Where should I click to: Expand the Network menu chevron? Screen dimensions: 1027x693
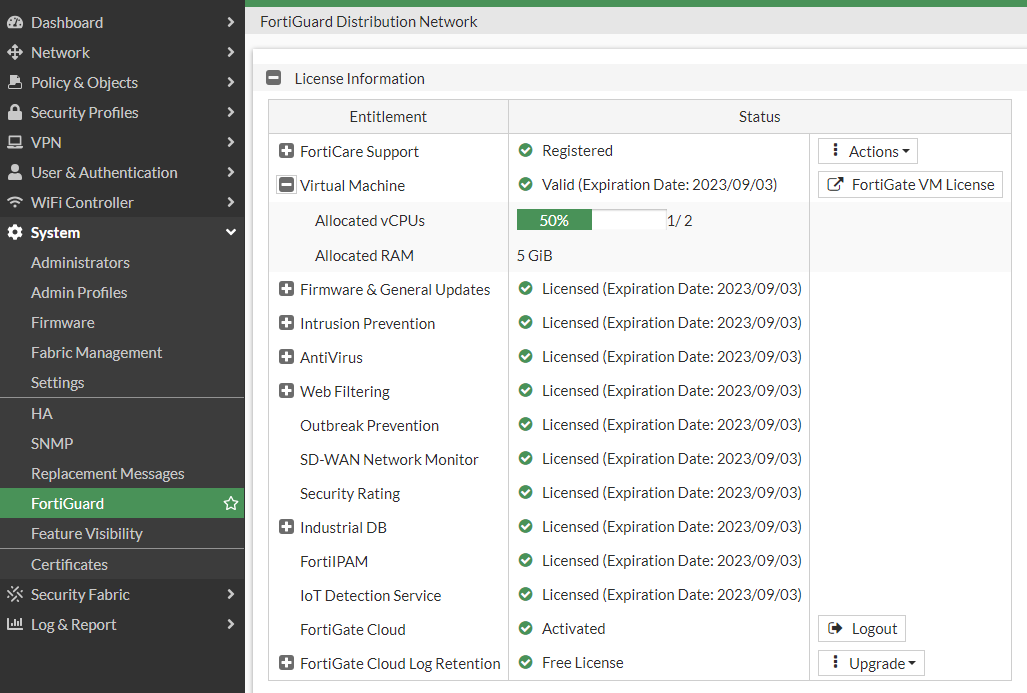coord(231,52)
